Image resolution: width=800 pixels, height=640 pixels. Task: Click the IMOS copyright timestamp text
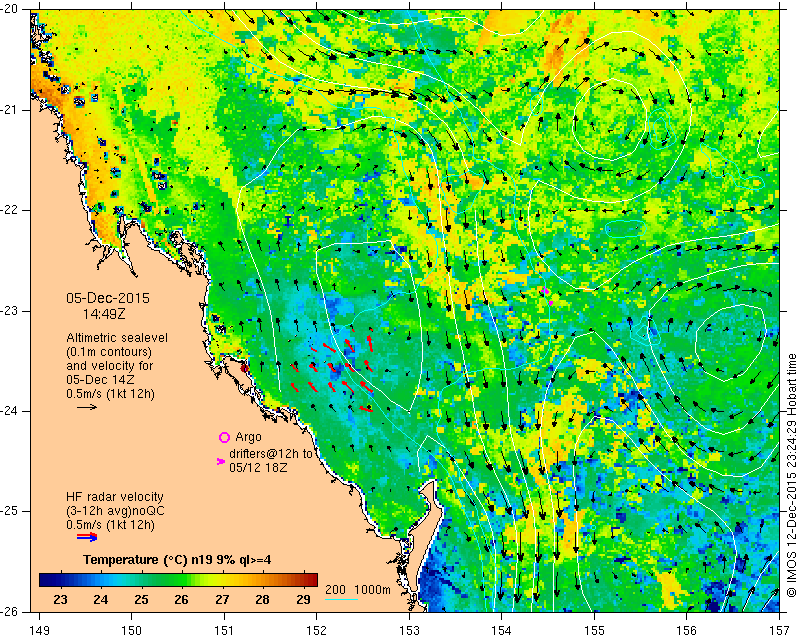tap(792, 476)
